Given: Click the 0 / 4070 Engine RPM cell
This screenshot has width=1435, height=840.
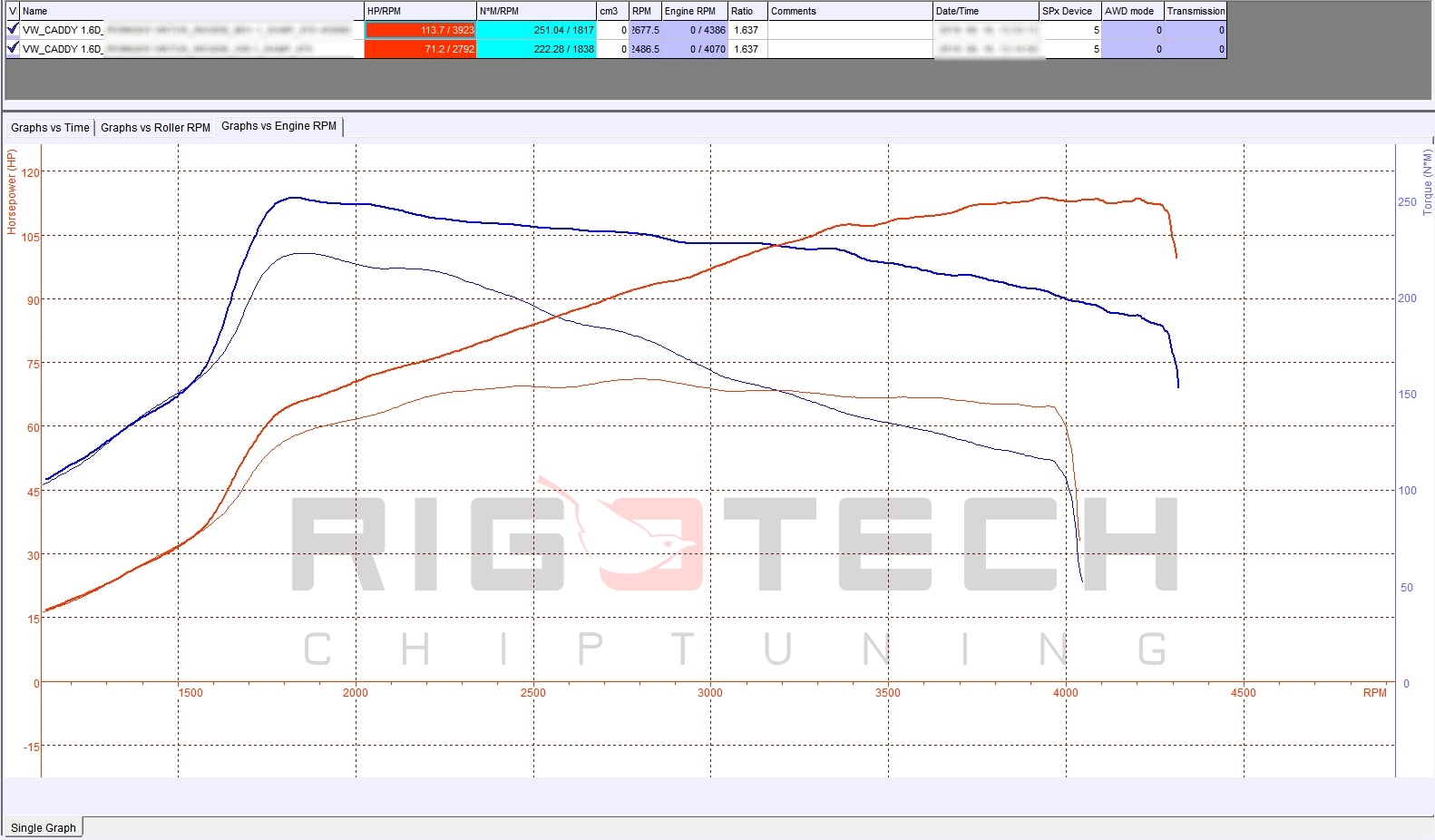Looking at the screenshot, I should (695, 49).
